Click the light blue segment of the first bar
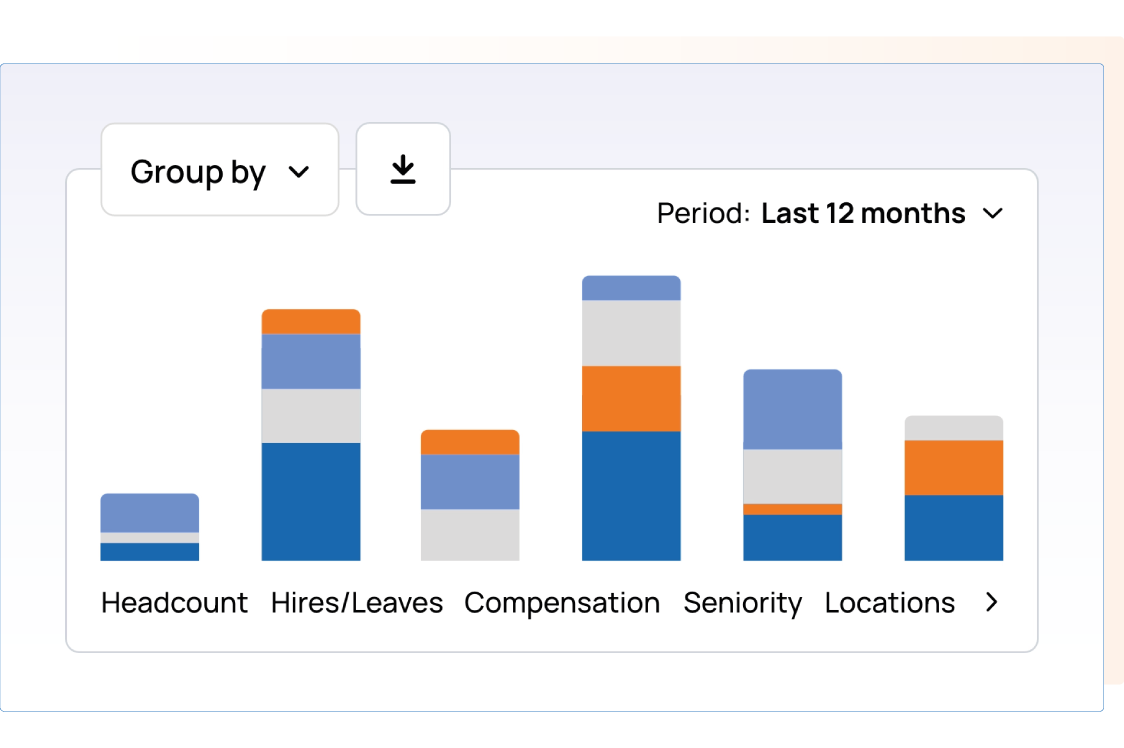Image resolution: width=1124 pixels, height=748 pixels. [x=150, y=512]
